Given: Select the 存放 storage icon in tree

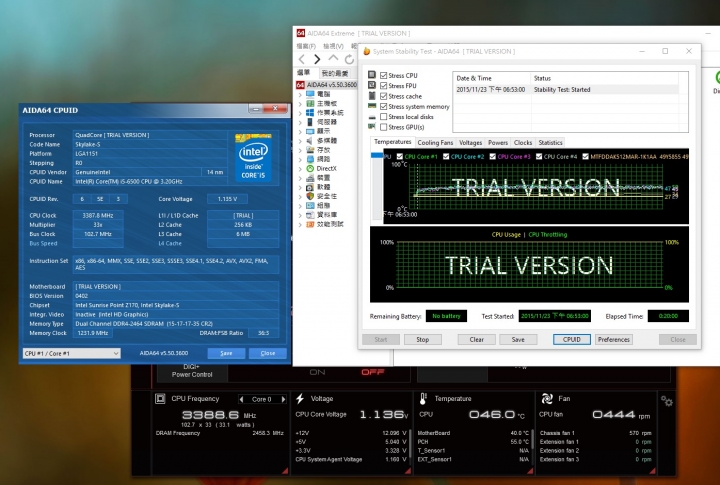Looking at the screenshot, I should coord(310,150).
